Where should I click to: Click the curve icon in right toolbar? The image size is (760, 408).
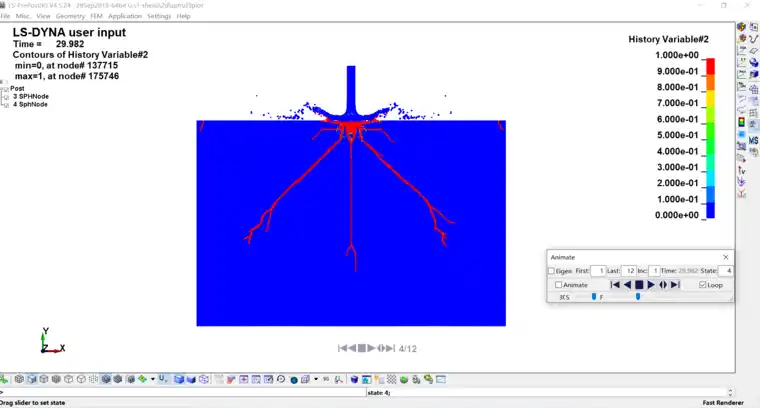pos(753,38)
